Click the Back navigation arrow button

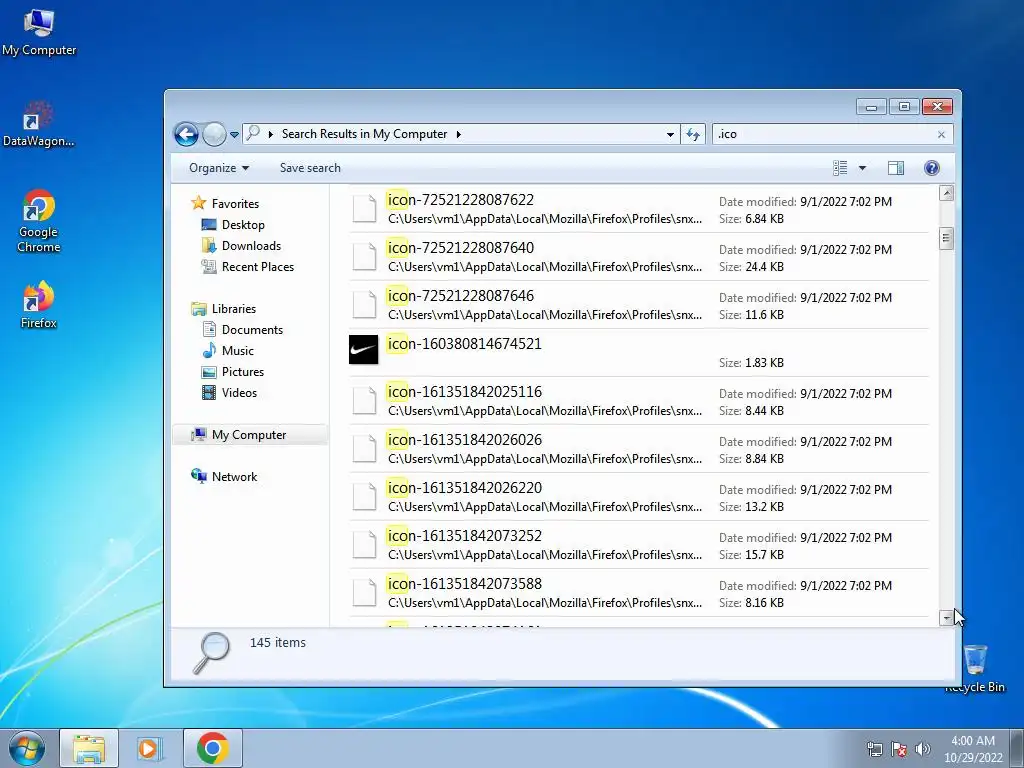(186, 135)
